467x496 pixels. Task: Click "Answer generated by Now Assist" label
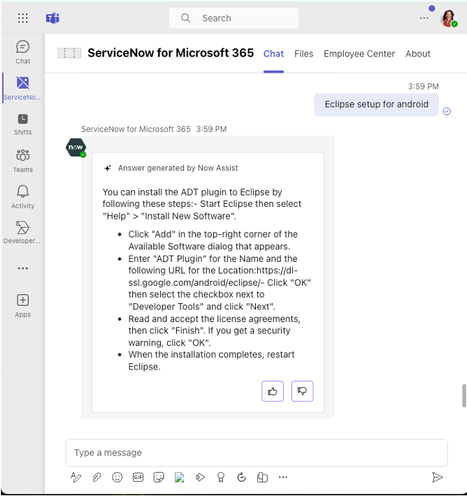[x=178, y=168]
